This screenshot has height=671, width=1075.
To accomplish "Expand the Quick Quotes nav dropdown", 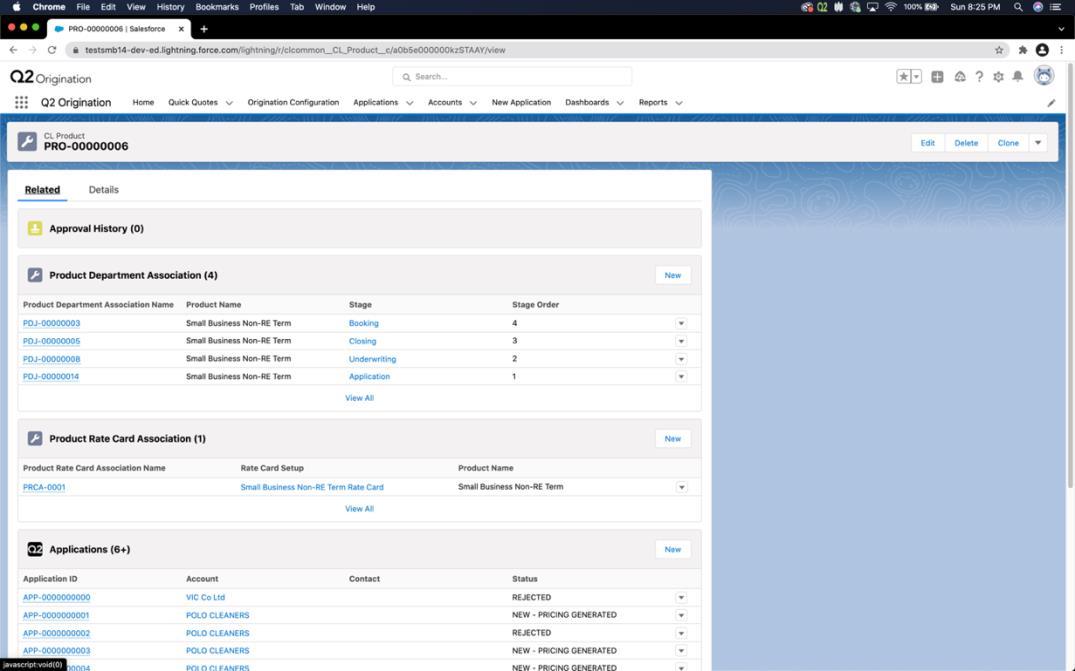I will pos(229,103).
